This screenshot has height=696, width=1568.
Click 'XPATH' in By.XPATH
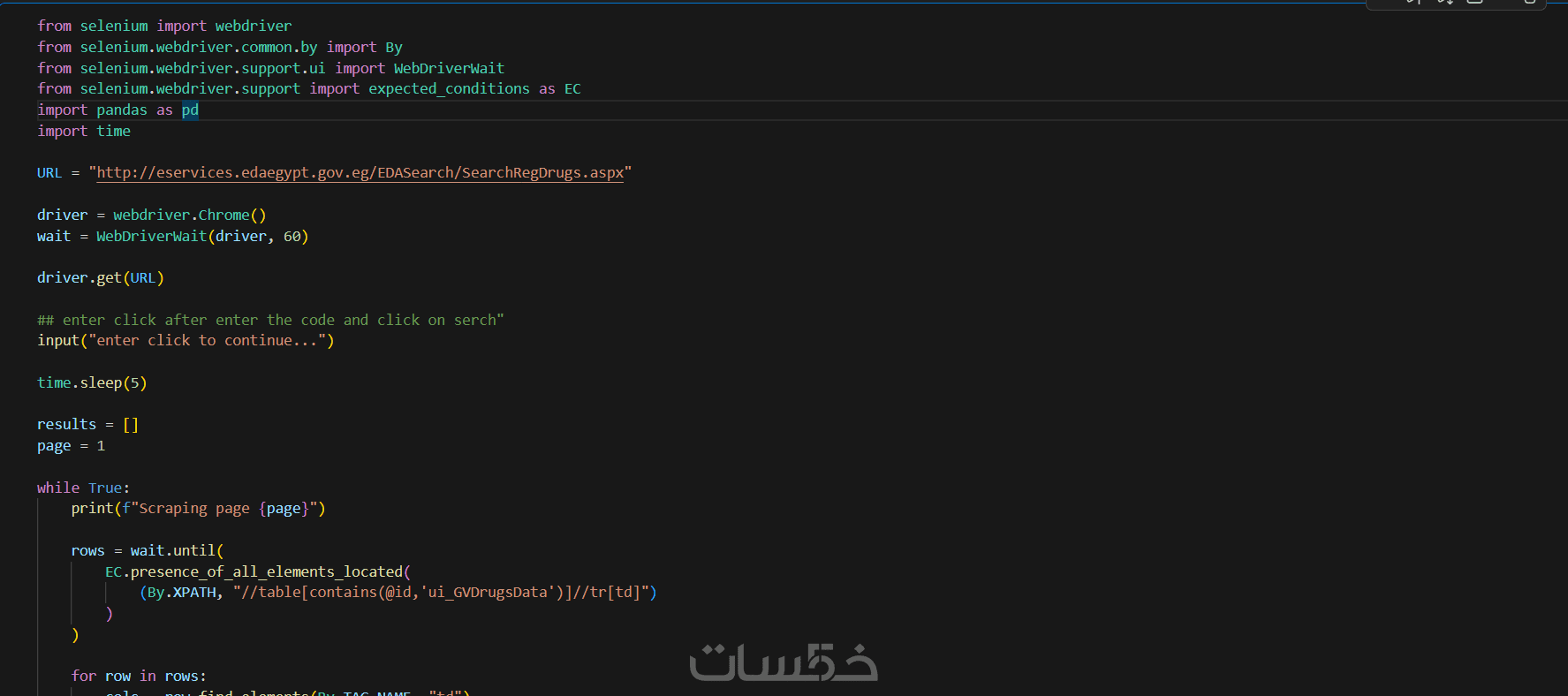194,593
